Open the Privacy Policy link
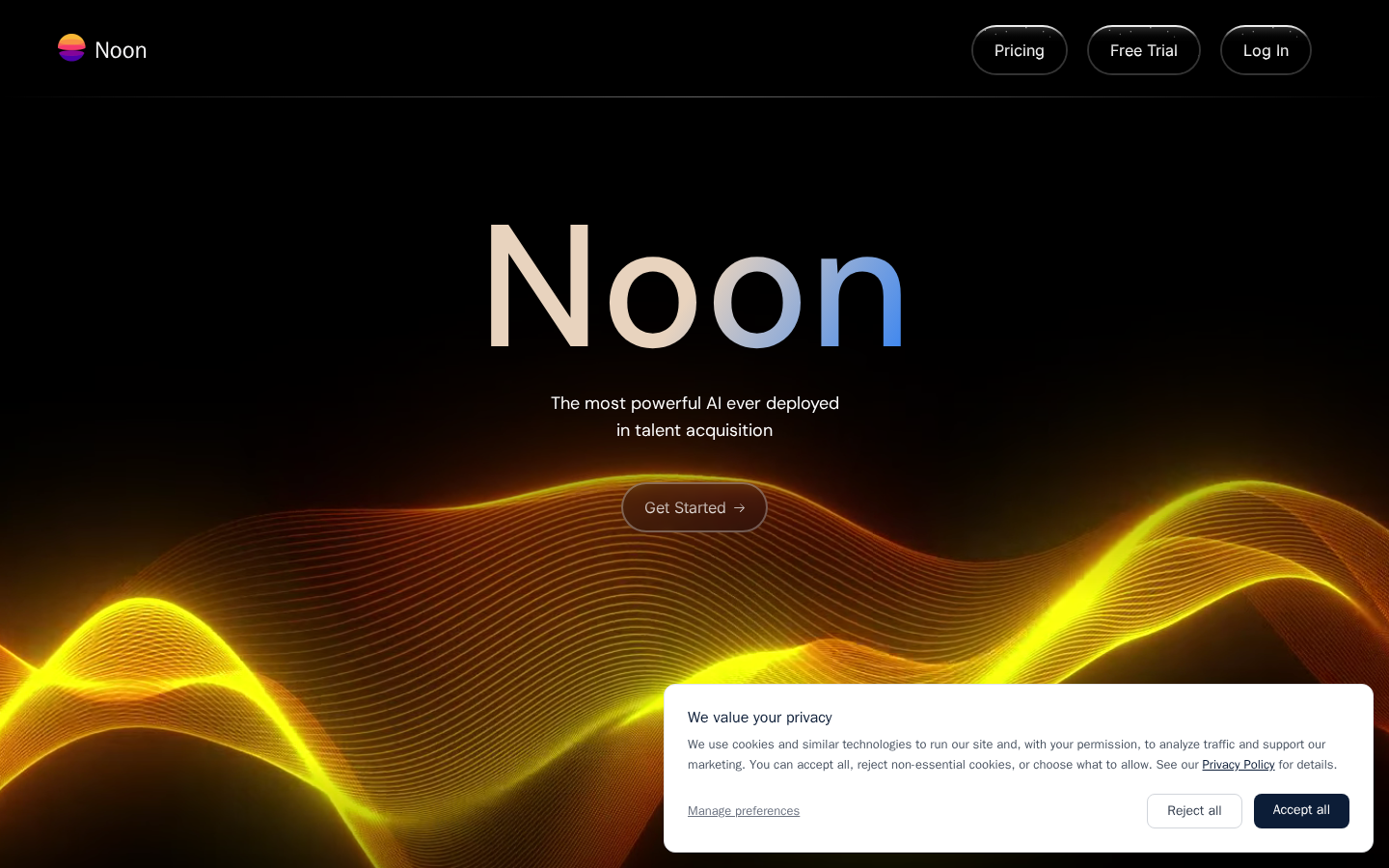Viewport: 1389px width, 868px height. pos(1238,765)
